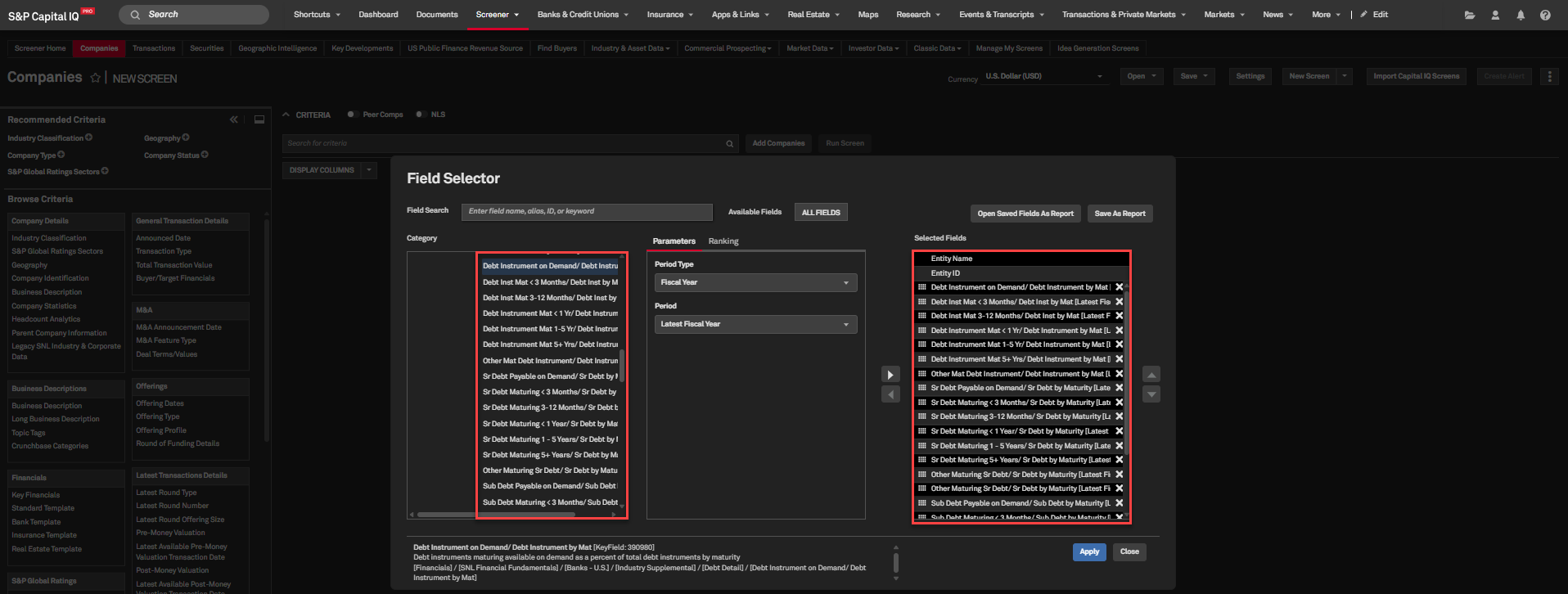Add Company Status criteria with plus icon
The width and height of the screenshot is (1568, 594).
tap(205, 155)
